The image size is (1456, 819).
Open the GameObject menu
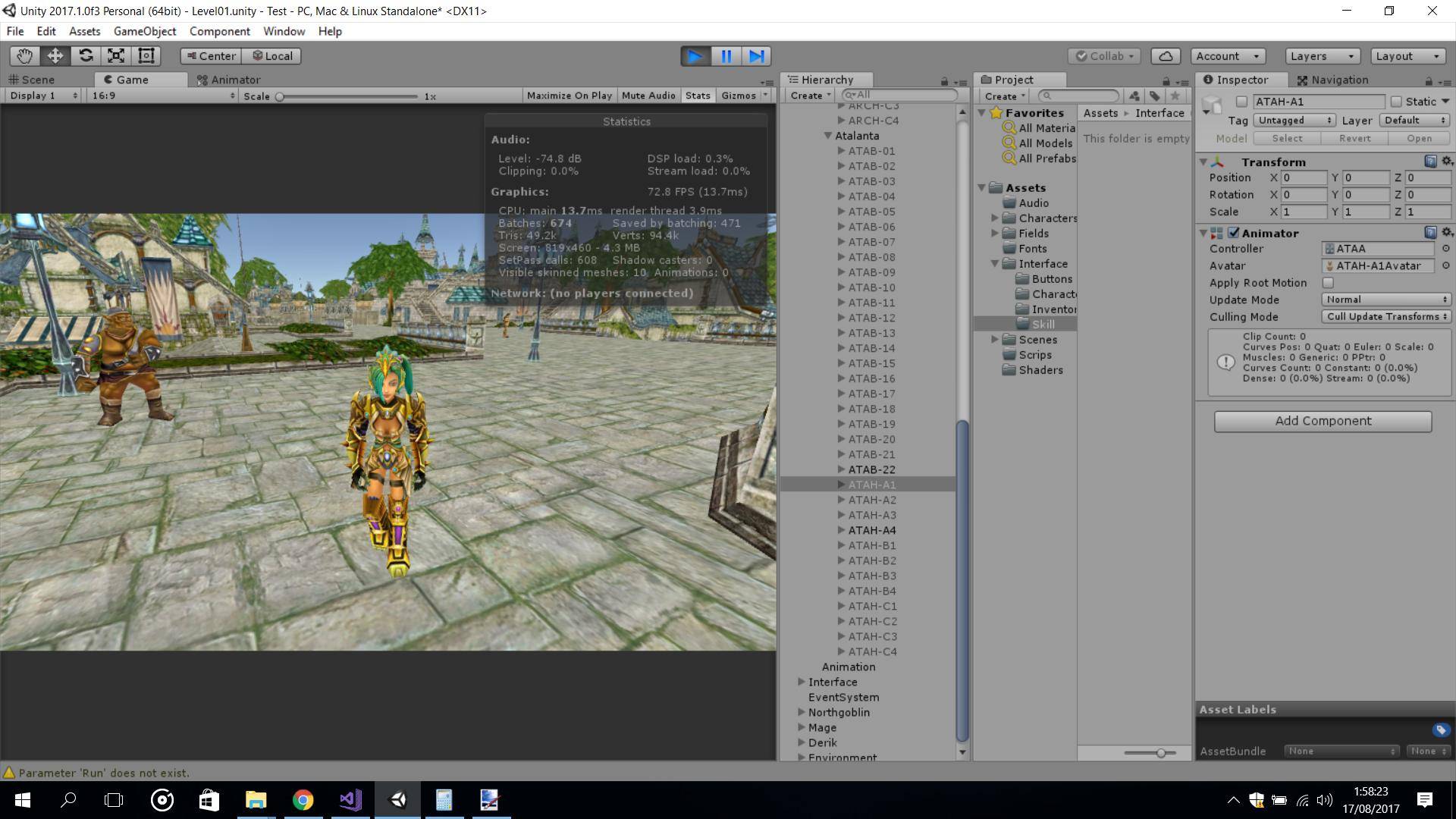pos(145,31)
